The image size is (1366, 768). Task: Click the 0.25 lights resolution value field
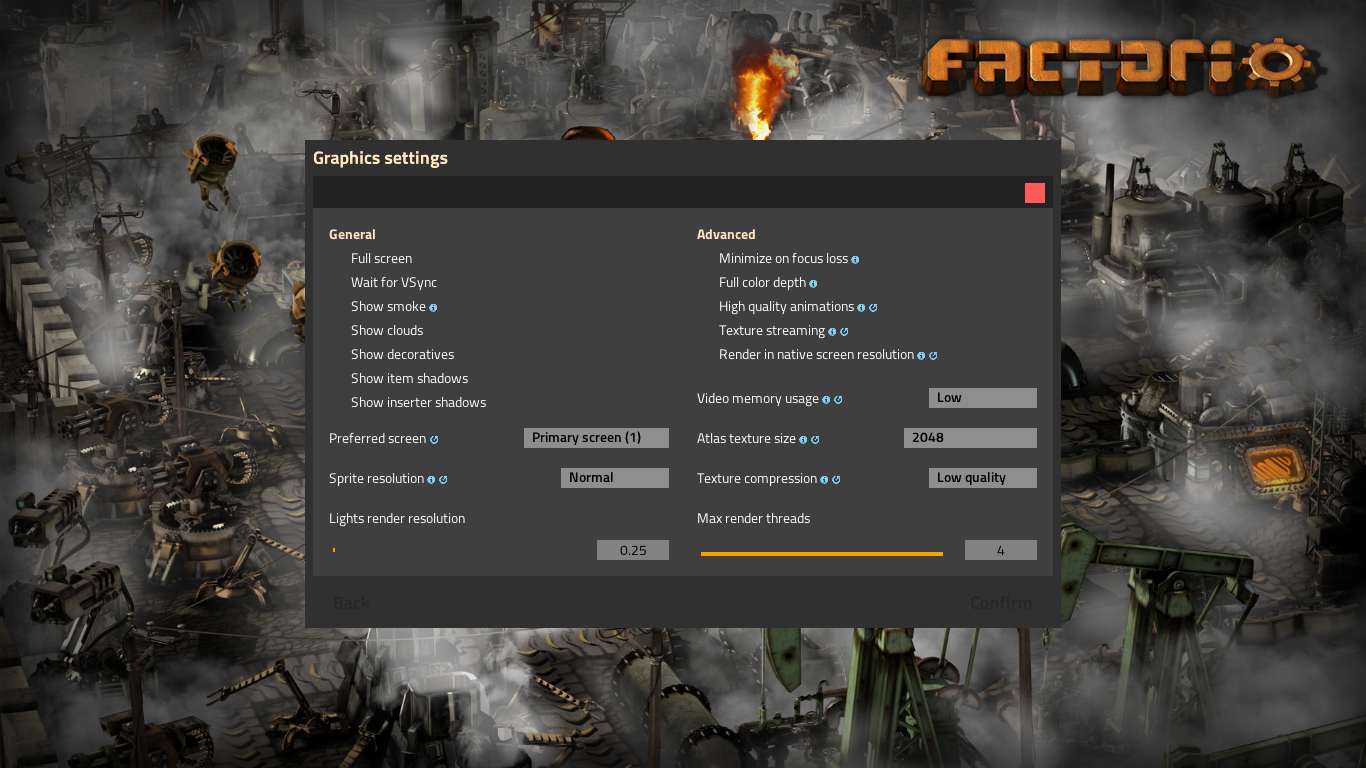pyautogui.click(x=633, y=550)
